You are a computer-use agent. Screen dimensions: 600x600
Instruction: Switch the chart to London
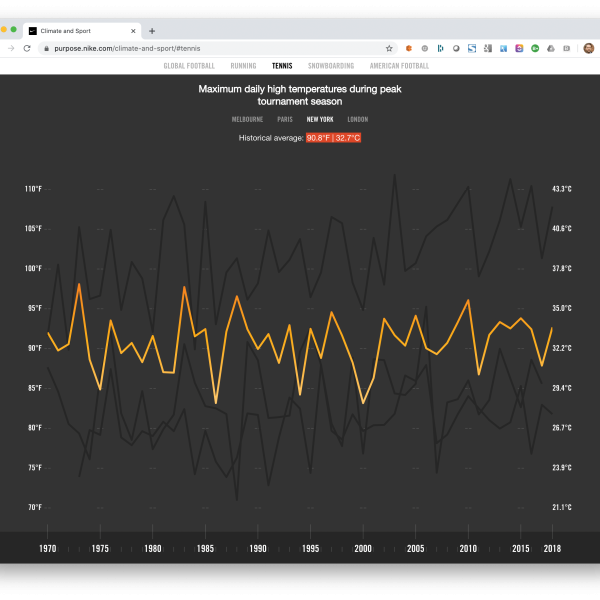[x=357, y=119]
